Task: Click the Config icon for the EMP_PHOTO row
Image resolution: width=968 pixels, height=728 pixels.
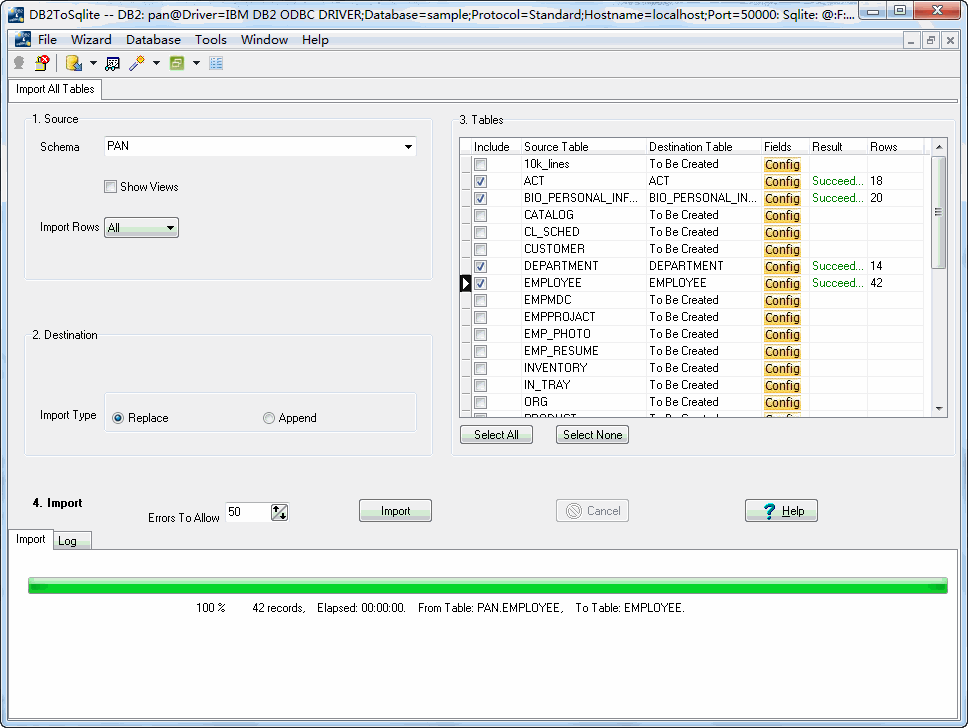Action: [x=782, y=334]
